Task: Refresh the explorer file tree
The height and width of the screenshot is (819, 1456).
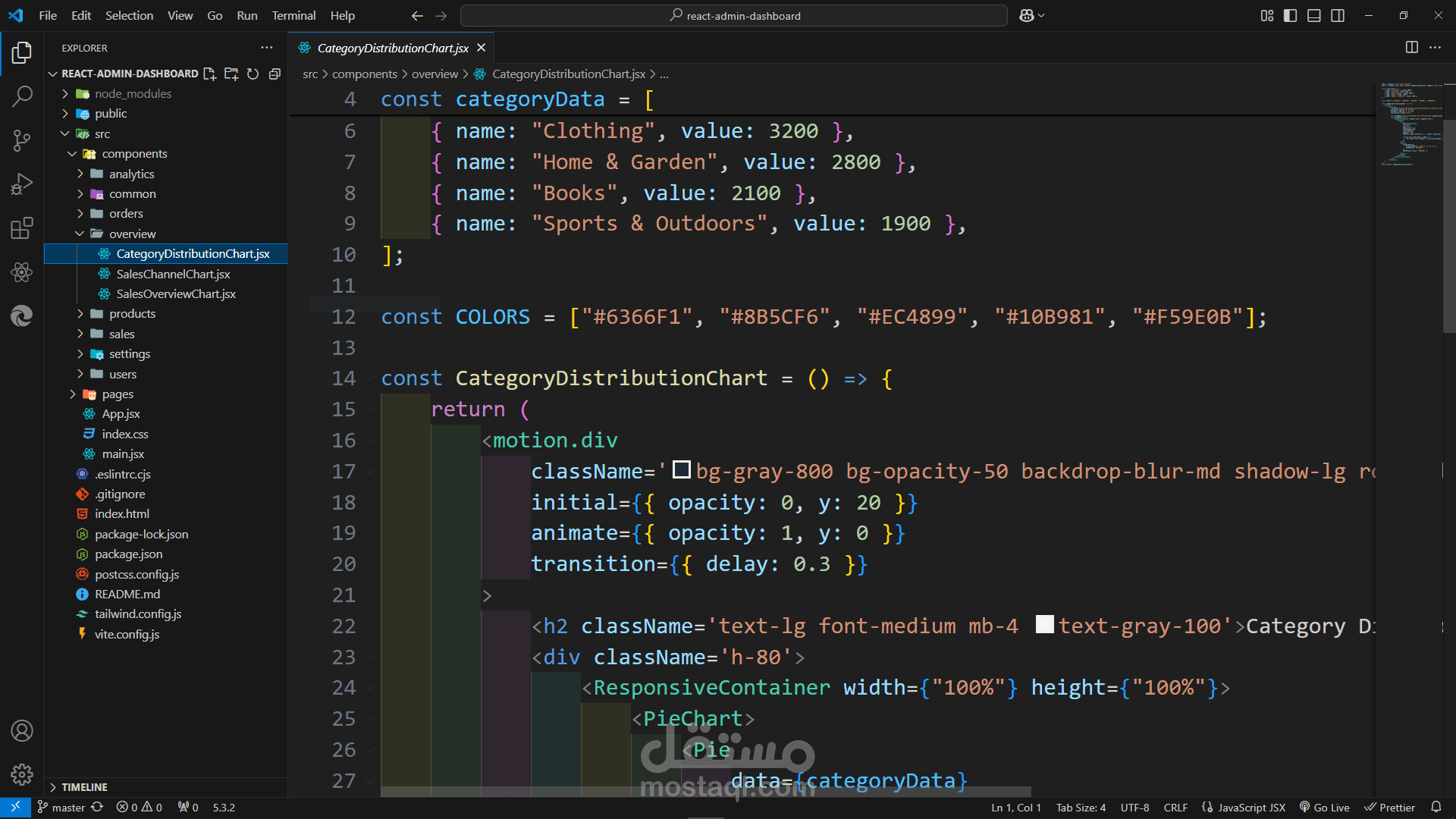Action: click(x=253, y=74)
